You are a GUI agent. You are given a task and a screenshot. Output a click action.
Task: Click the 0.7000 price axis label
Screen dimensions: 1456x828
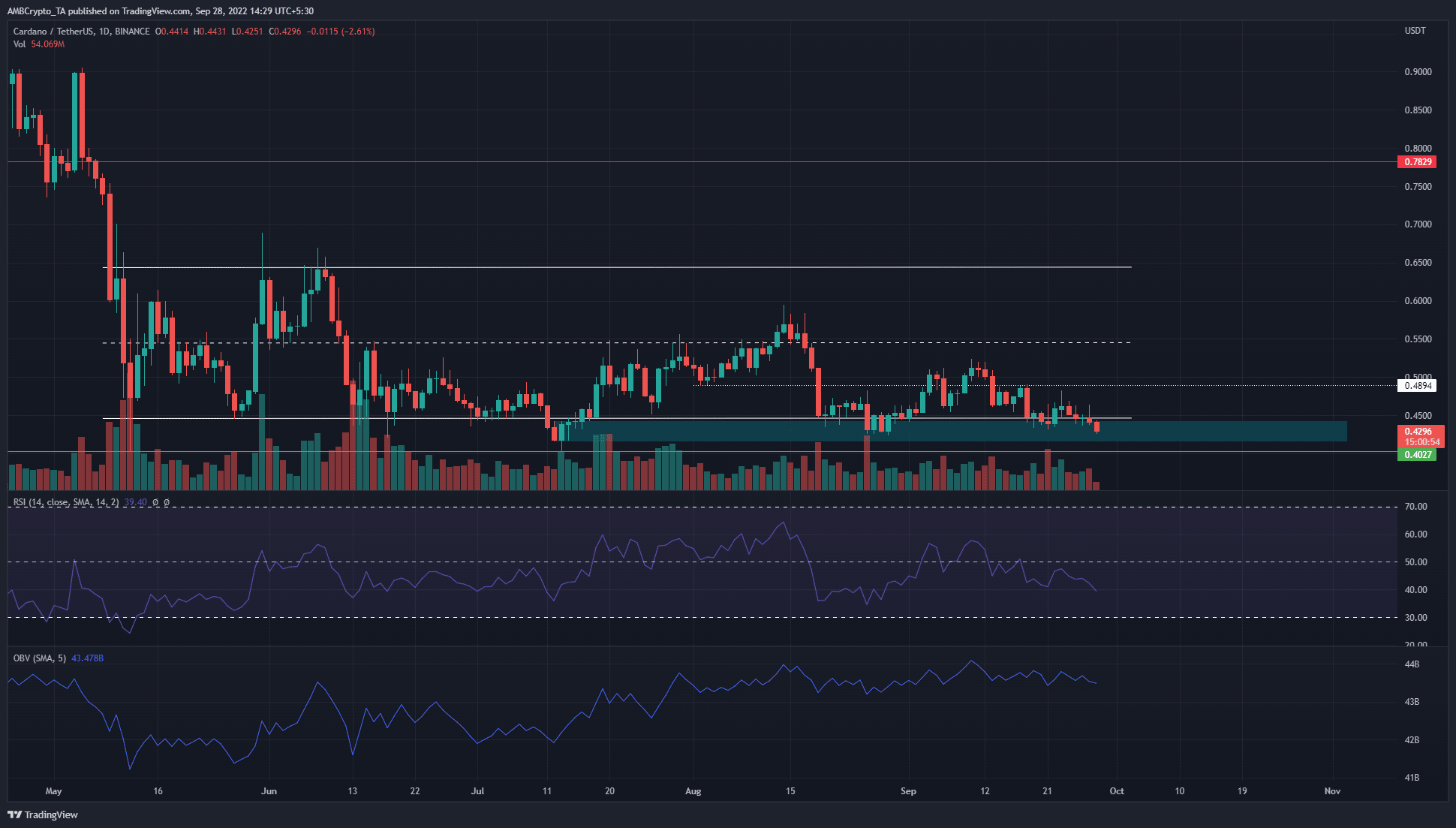(1418, 224)
